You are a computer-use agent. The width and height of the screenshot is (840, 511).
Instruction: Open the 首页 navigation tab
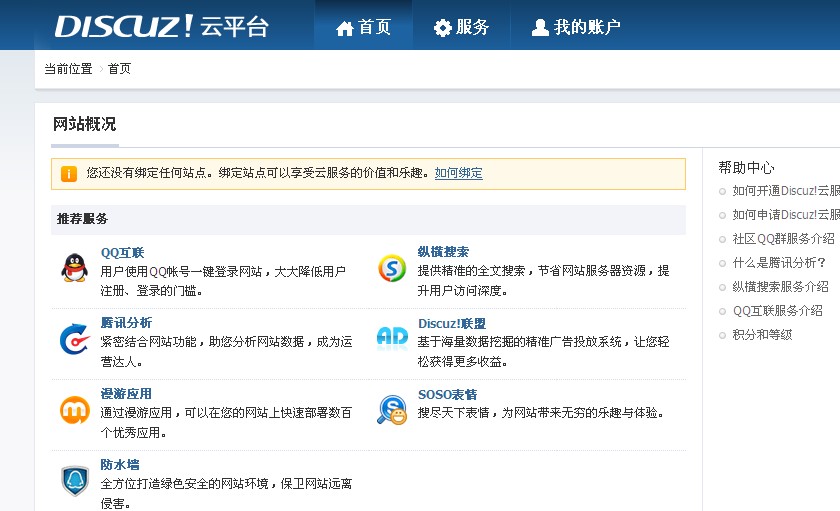(x=364, y=27)
